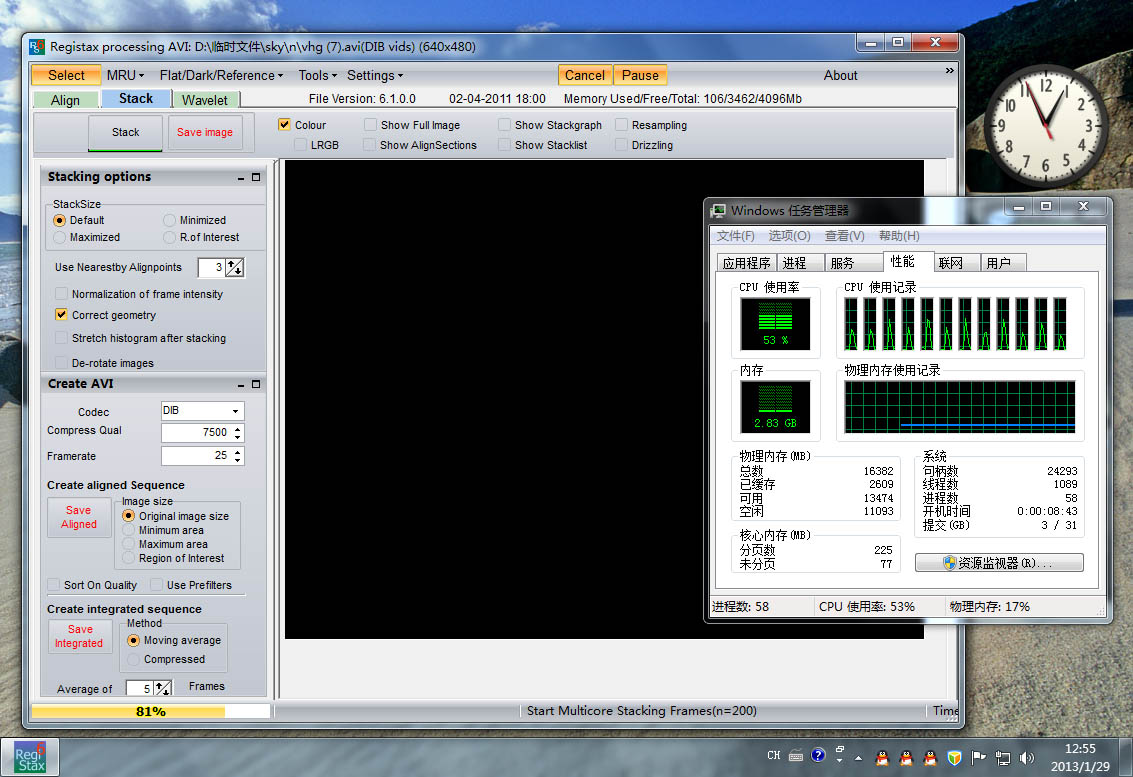Enable Show AlignSections checkbox
The height and width of the screenshot is (777, 1133).
(x=369, y=145)
